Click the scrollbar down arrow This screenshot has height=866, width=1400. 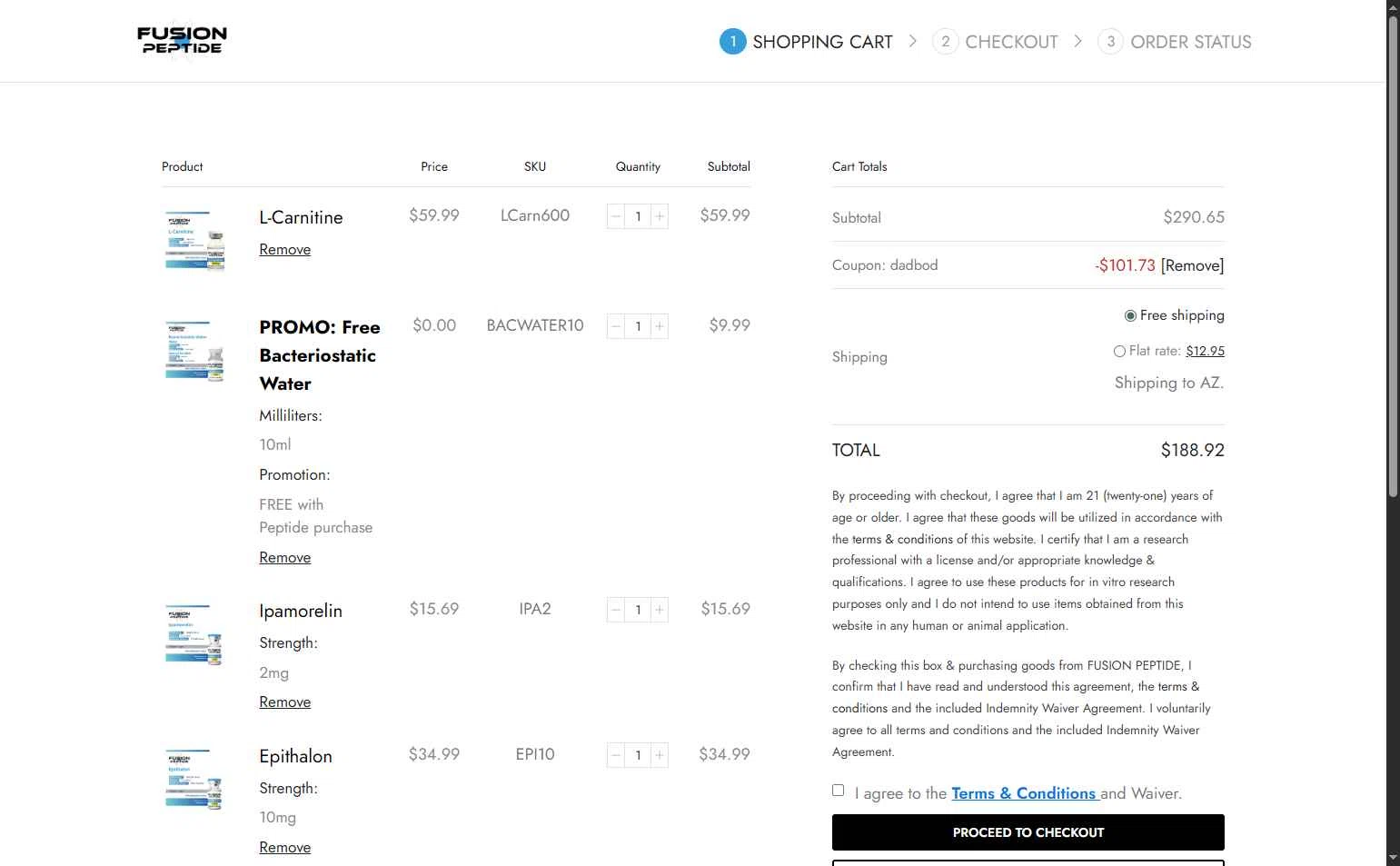(x=1393, y=858)
